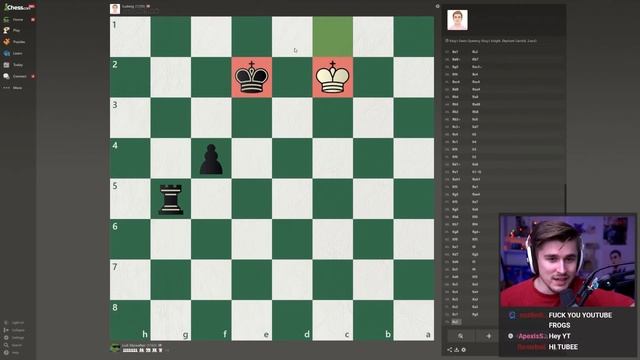Open the board settings gear above the board

438,6
